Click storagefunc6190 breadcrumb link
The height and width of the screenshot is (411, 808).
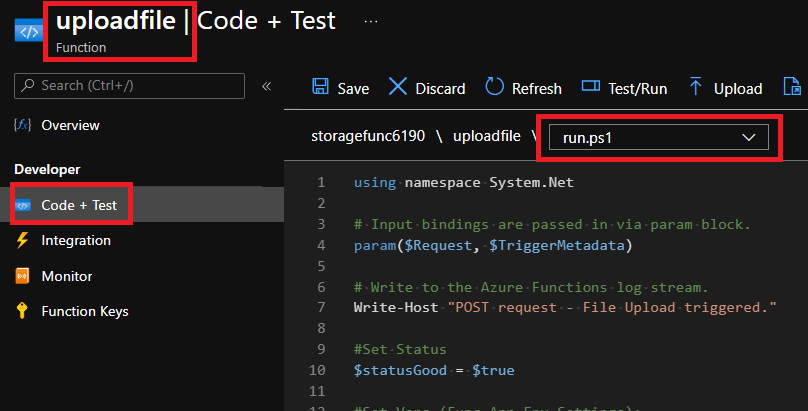tap(368, 136)
